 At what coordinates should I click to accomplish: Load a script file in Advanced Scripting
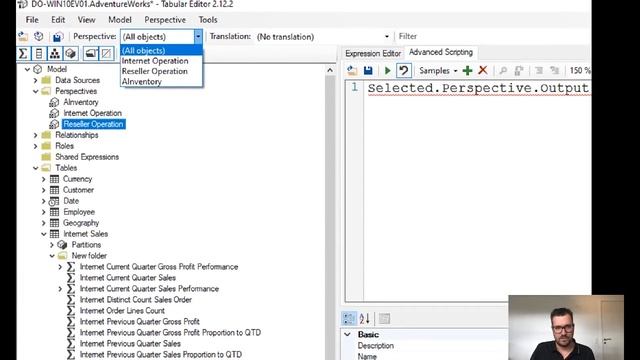[352, 71]
